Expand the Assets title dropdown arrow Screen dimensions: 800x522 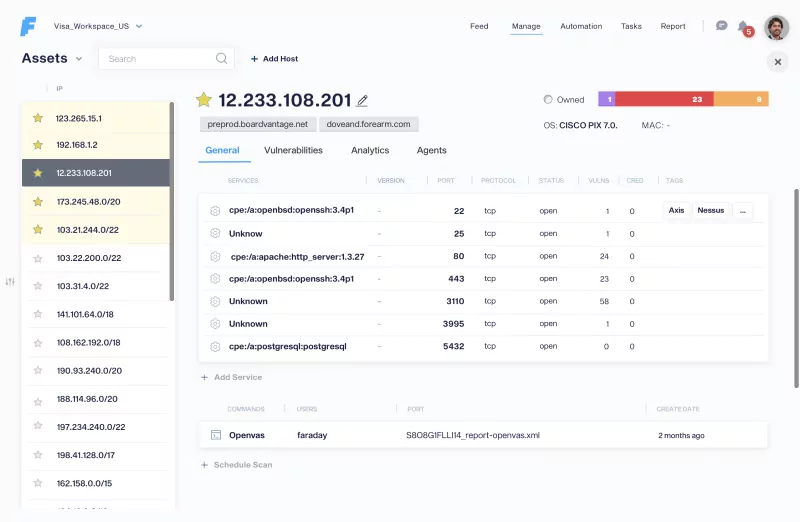click(79, 59)
